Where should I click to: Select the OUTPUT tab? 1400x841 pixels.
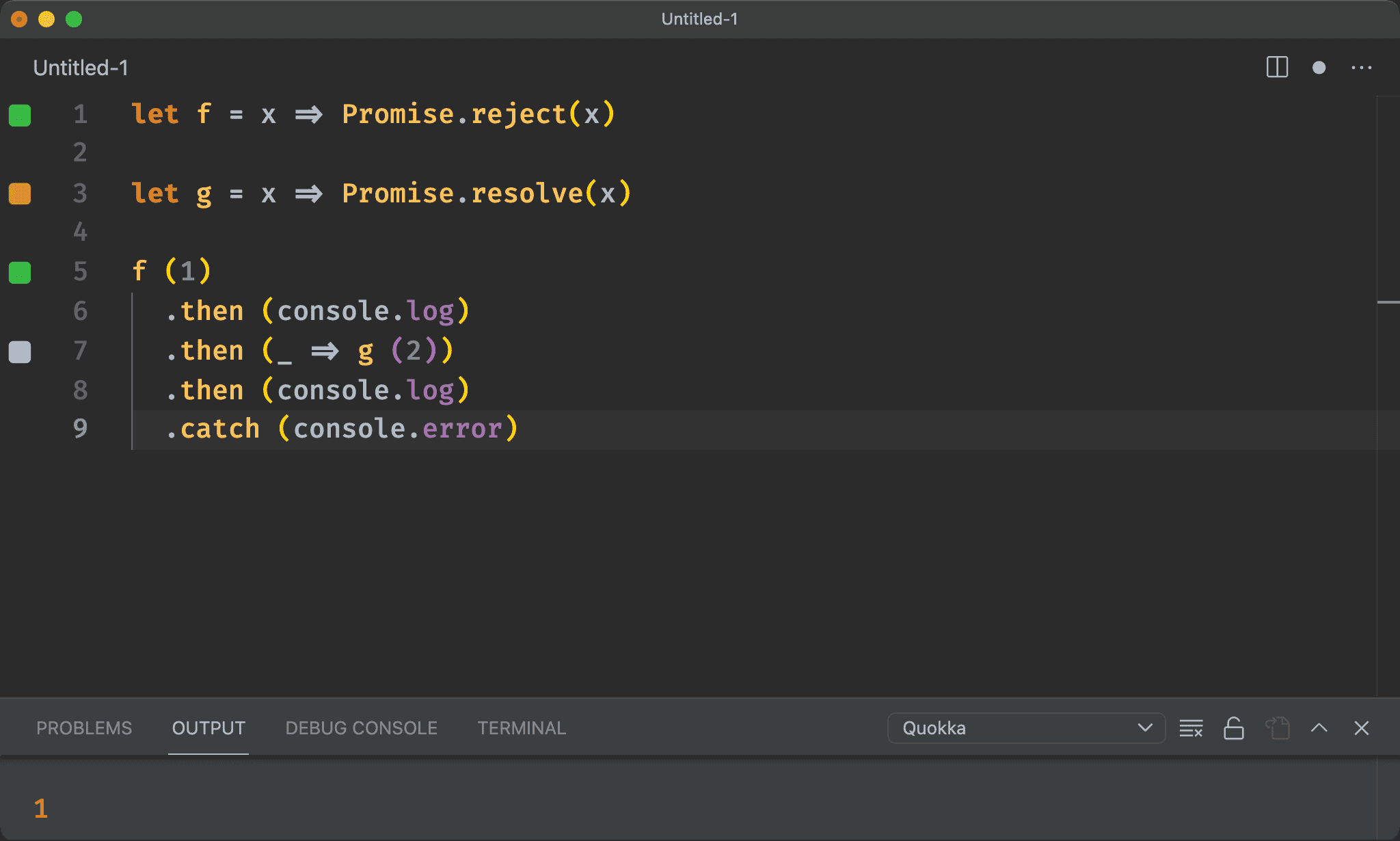click(x=207, y=727)
